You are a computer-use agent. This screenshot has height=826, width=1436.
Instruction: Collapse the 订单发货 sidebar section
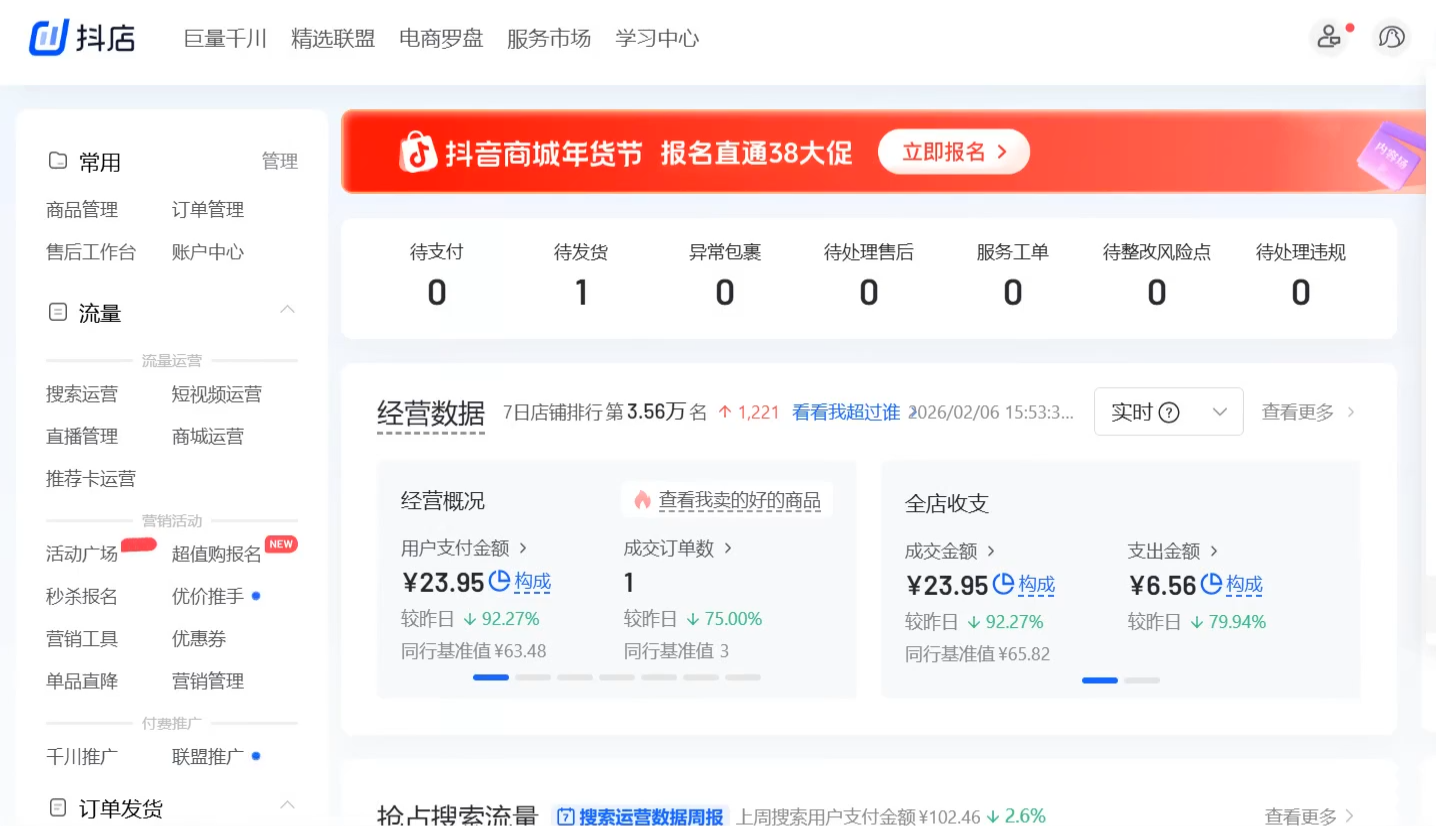point(288,805)
